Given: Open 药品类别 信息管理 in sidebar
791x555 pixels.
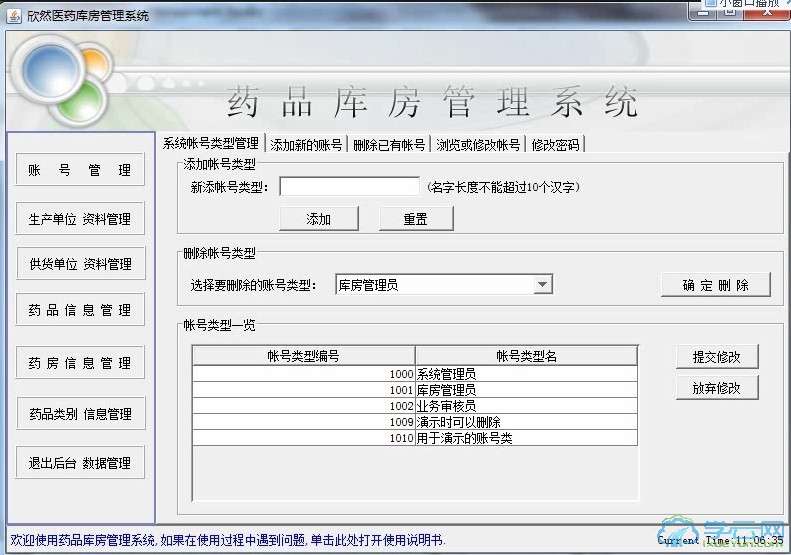Looking at the screenshot, I should click(81, 414).
